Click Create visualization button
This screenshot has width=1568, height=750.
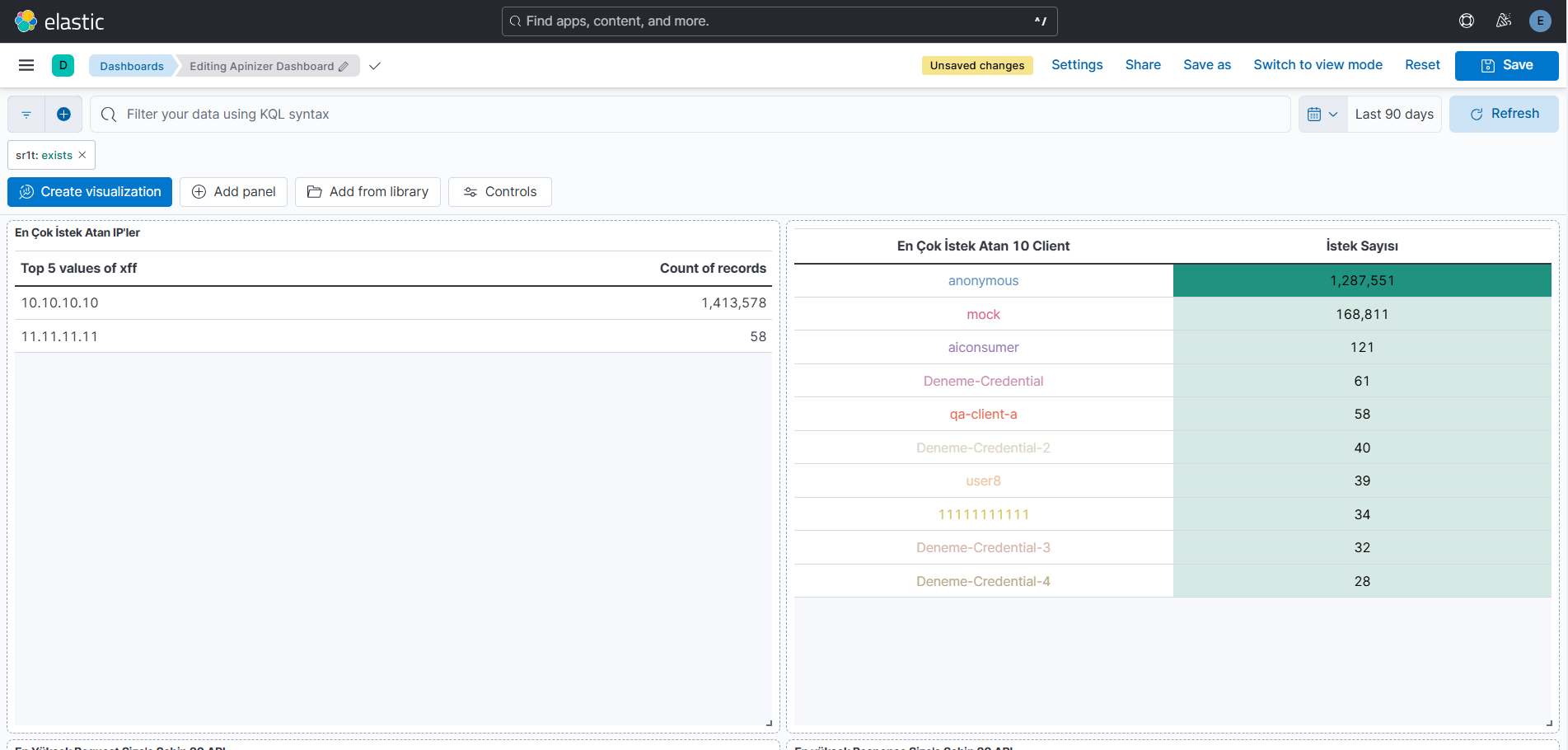coord(90,192)
